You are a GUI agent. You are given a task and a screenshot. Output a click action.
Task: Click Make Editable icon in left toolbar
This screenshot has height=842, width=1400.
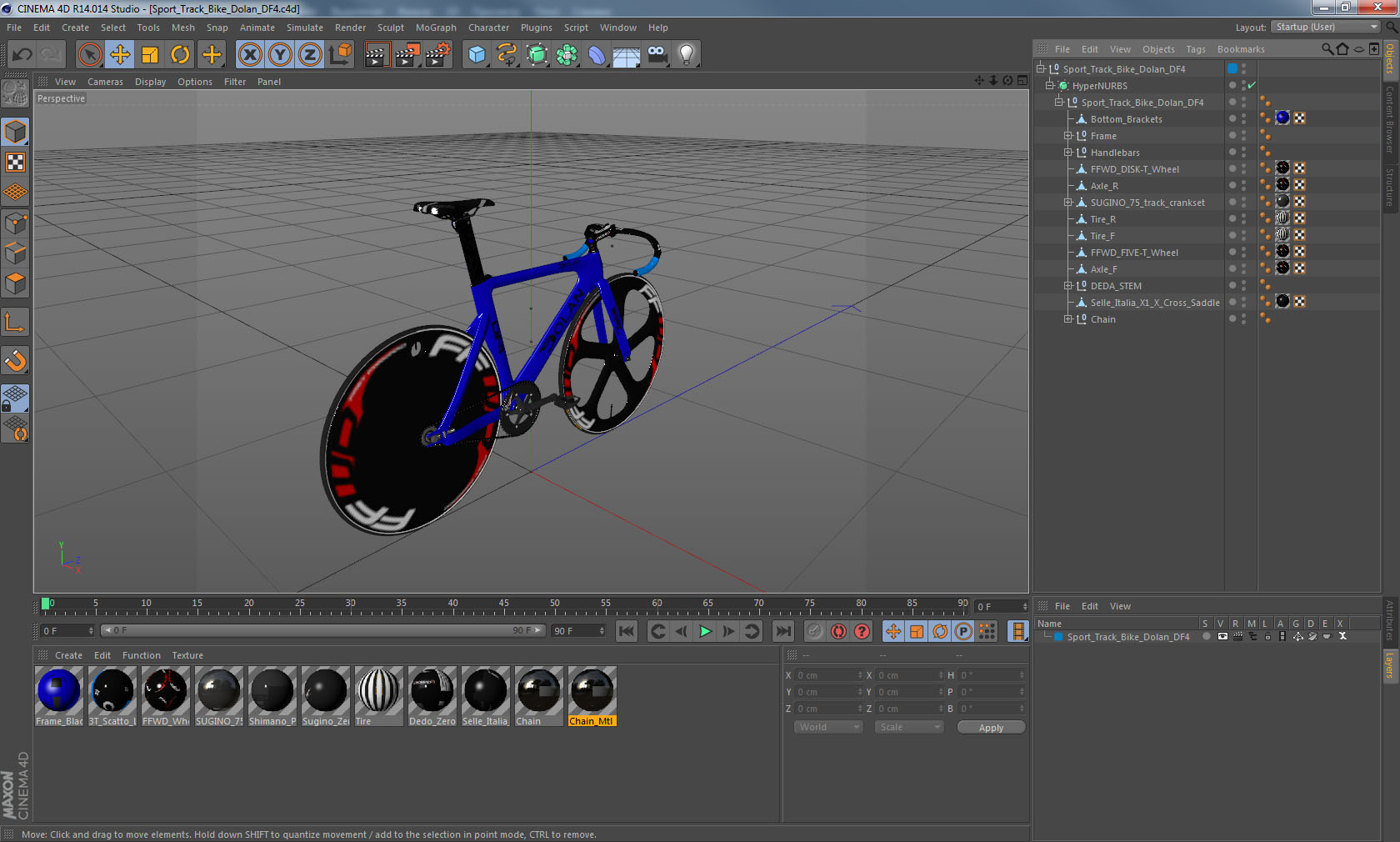15,93
